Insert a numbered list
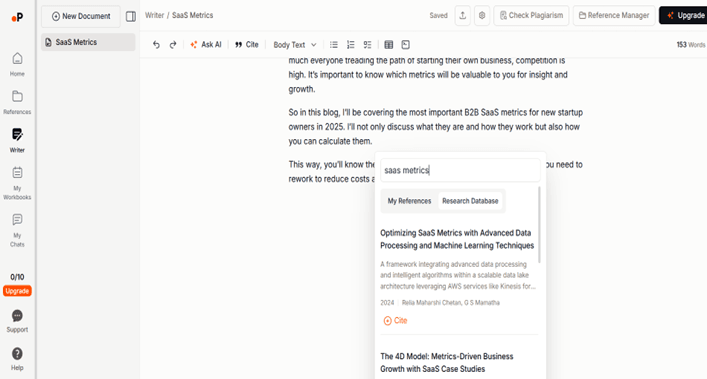This screenshot has width=707, height=379. point(350,45)
